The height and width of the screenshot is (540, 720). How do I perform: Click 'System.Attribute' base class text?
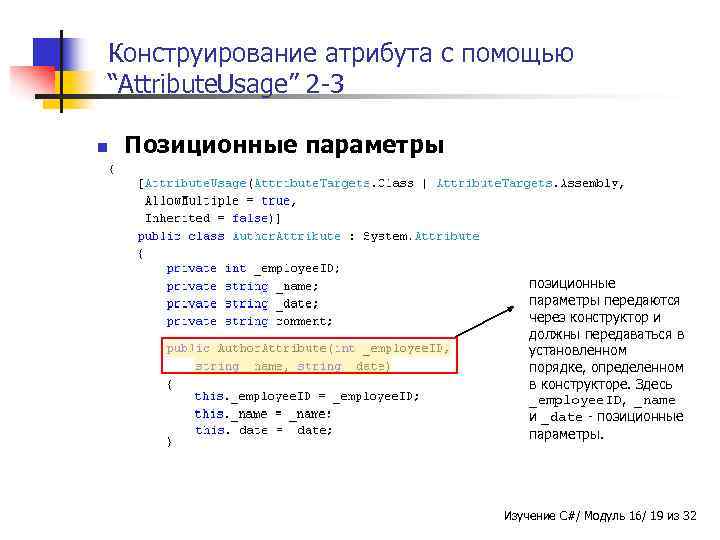point(421,236)
